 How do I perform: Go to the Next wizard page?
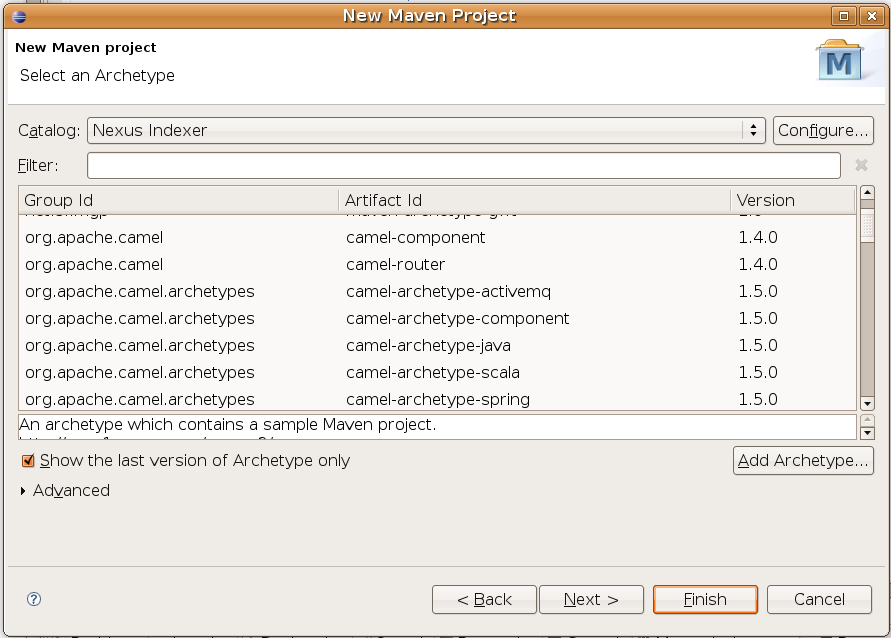point(591,599)
